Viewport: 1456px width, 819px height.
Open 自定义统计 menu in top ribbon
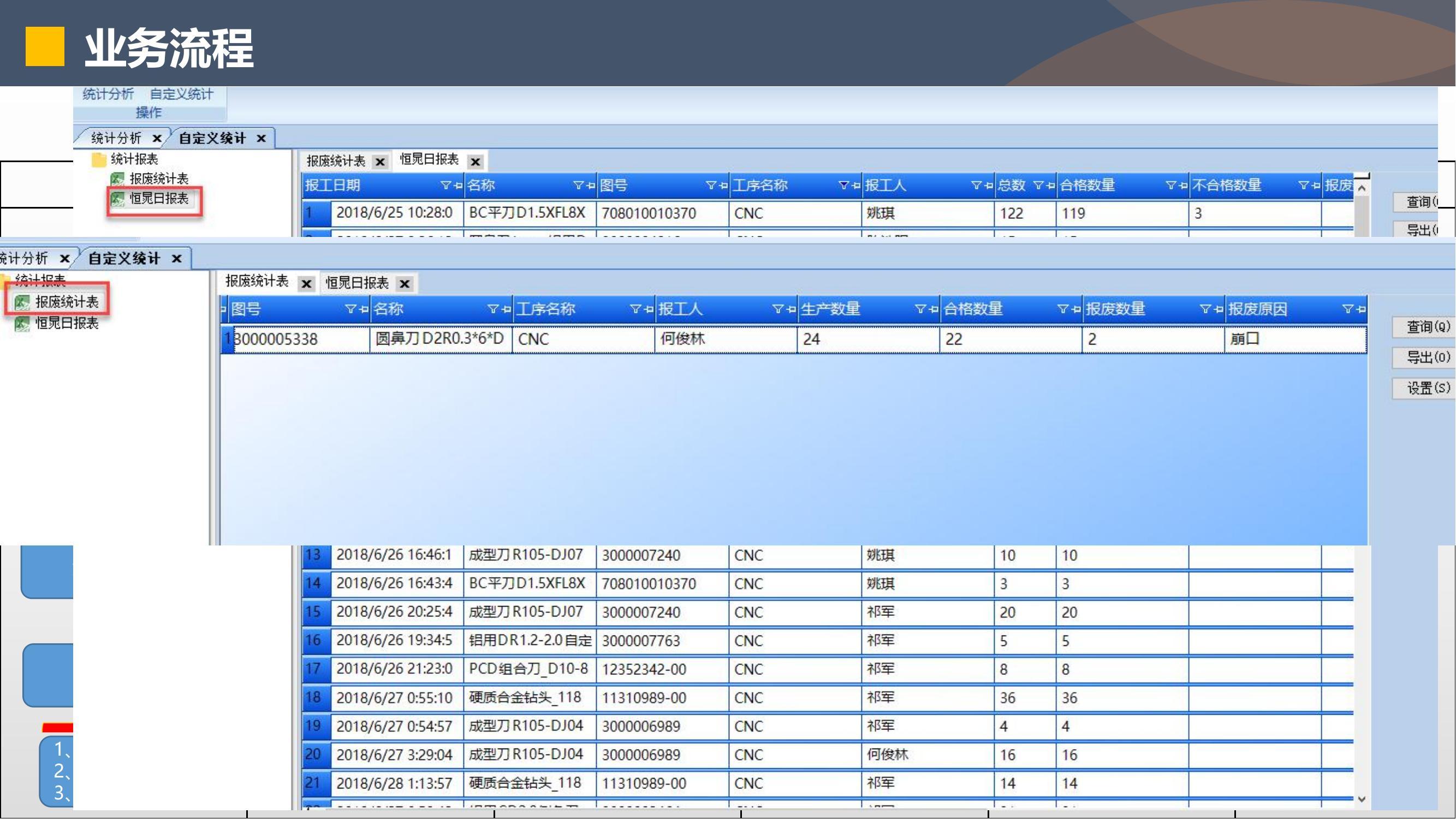(181, 94)
